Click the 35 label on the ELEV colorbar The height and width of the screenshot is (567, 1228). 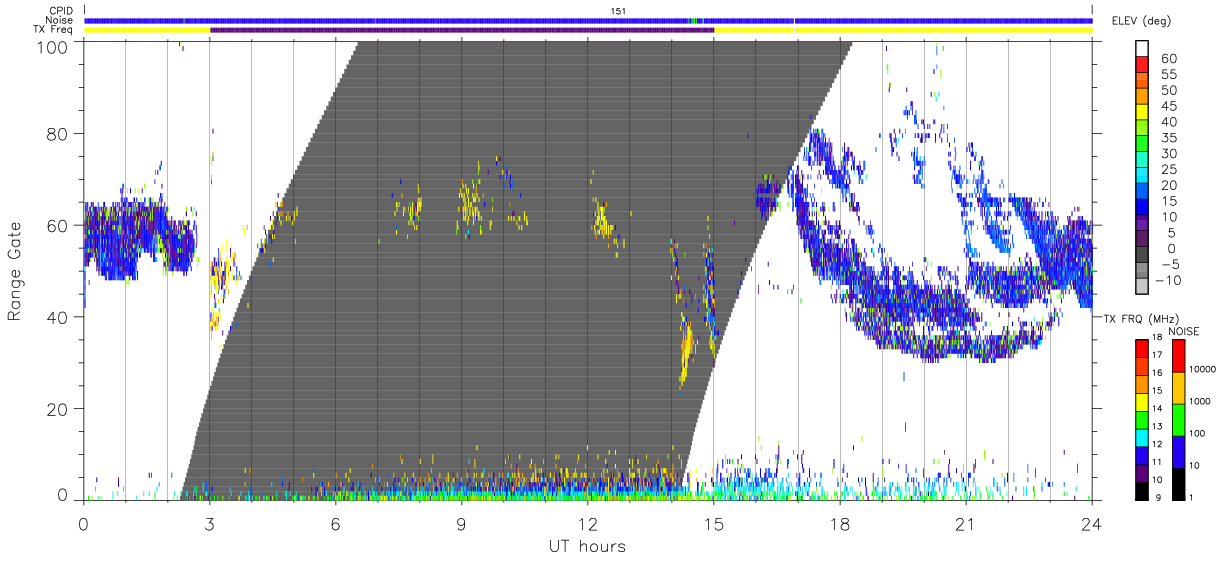pos(1167,138)
